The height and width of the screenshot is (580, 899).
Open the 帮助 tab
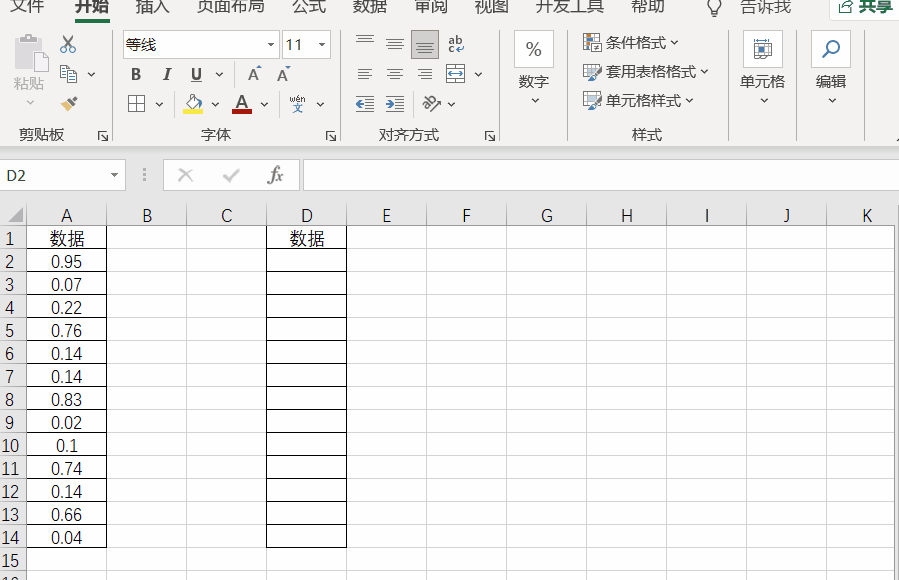[x=647, y=6]
